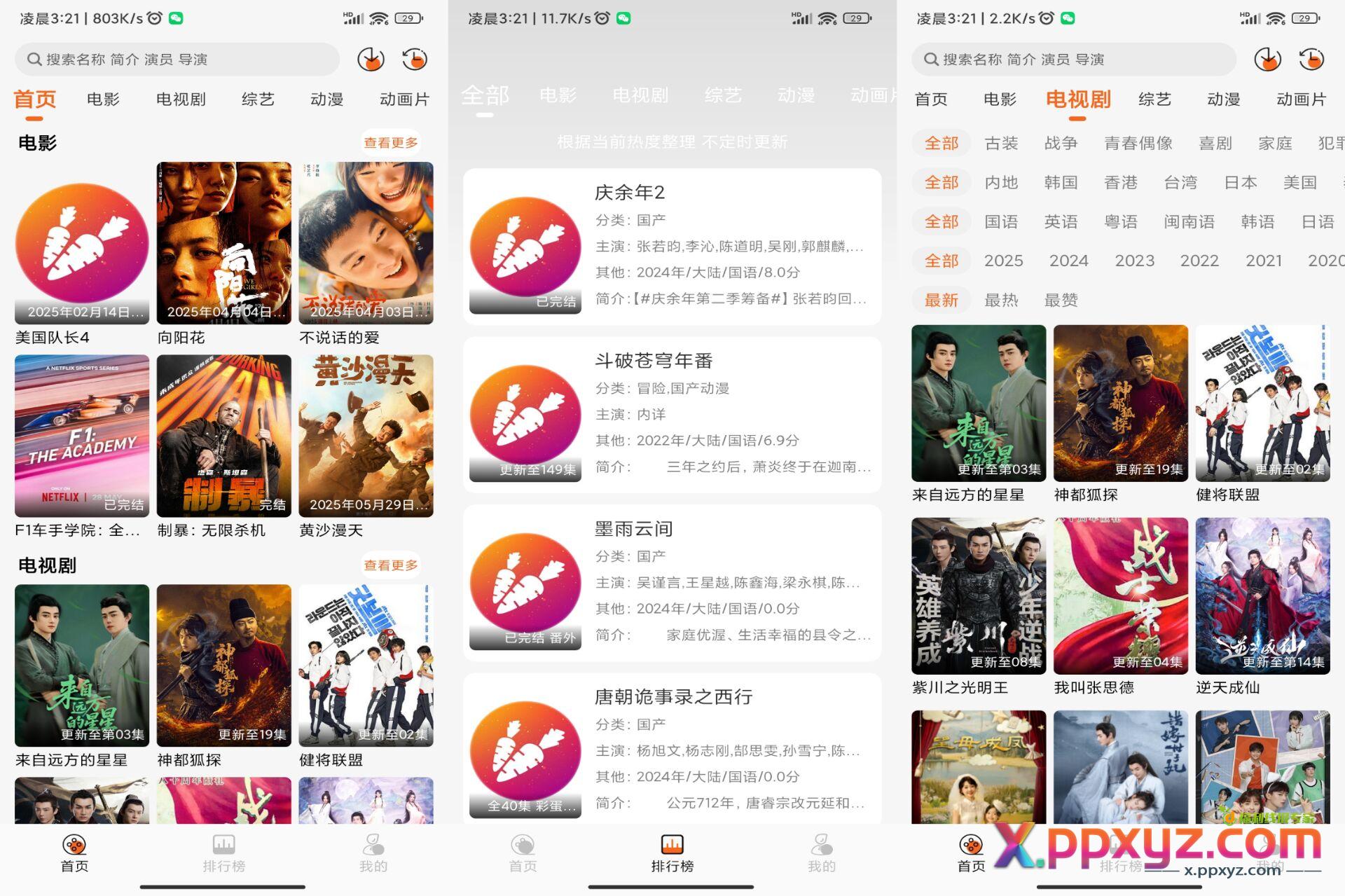This screenshot has width=1345, height=896.
Task: Filter by 台湾 region
Action: point(1180,183)
